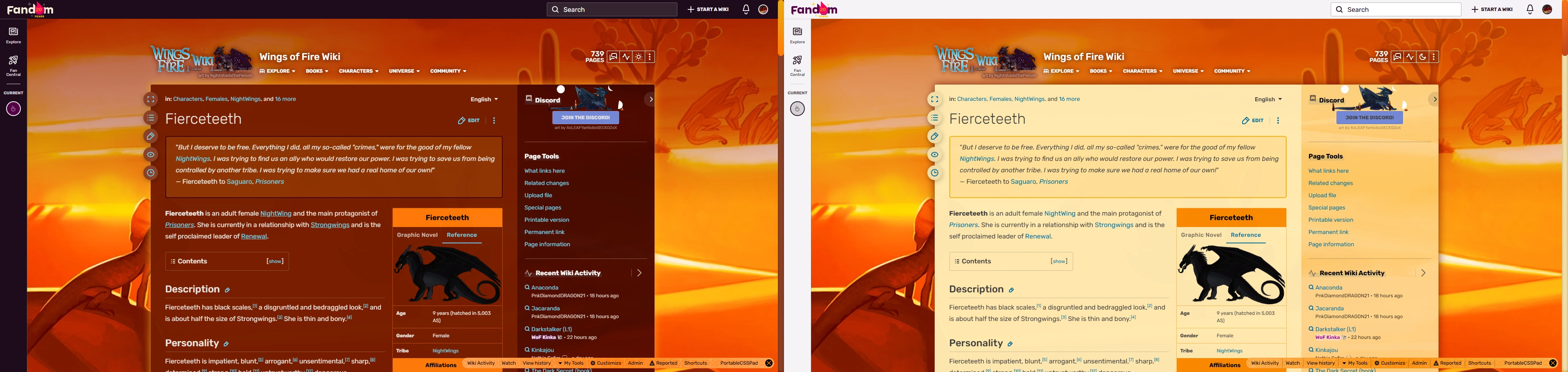Viewport: 1568px width, 372px height.
Task: Expand Universe menu in light-theme wiki navigation
Action: pos(1188,71)
